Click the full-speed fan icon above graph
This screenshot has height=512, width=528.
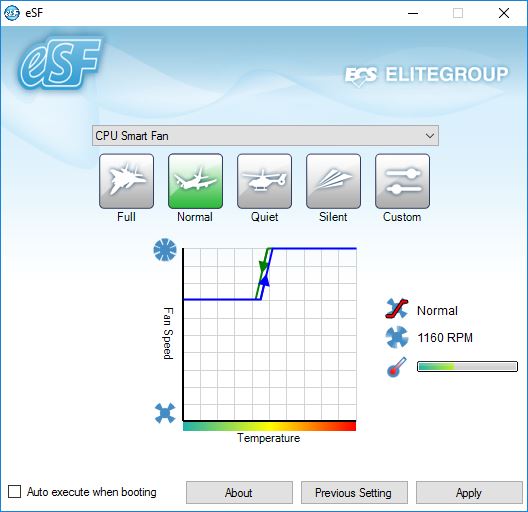pyautogui.click(x=165, y=250)
